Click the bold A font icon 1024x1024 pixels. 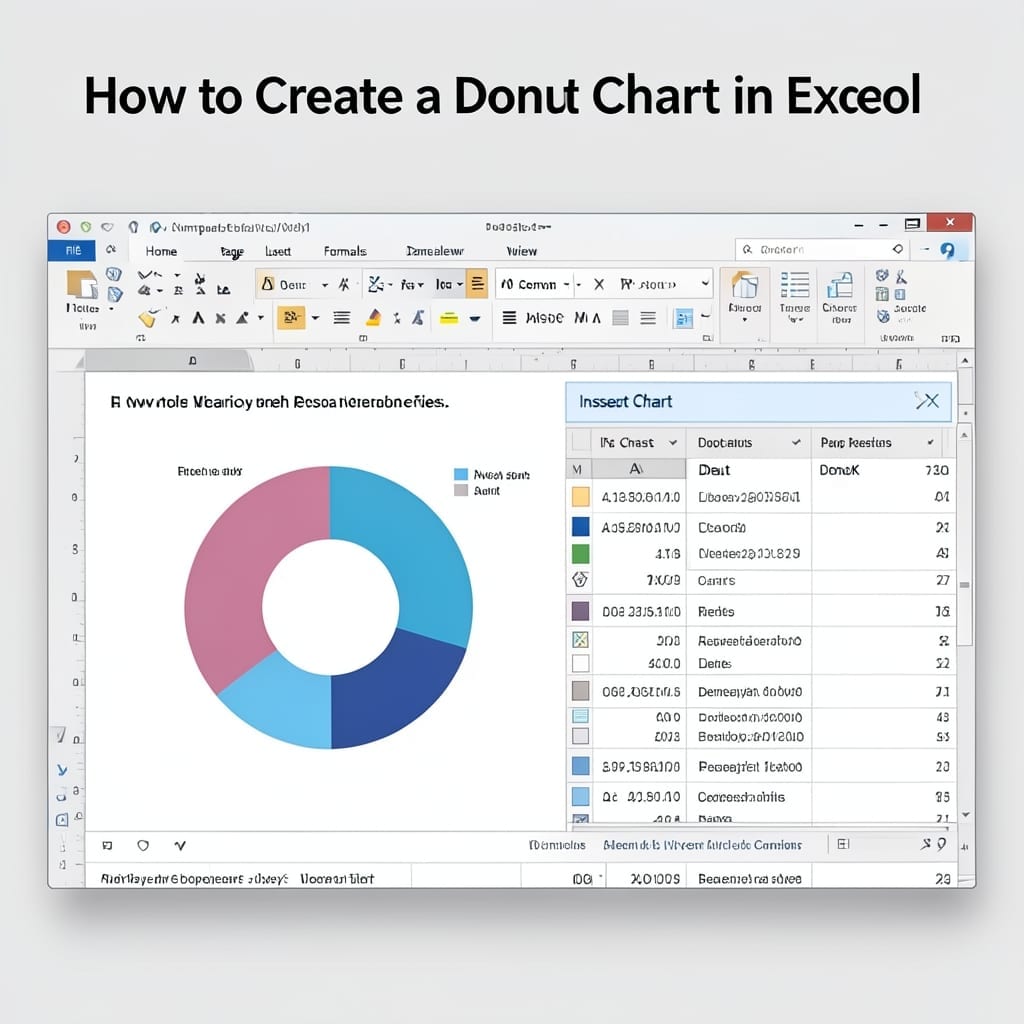pyautogui.click(x=199, y=318)
